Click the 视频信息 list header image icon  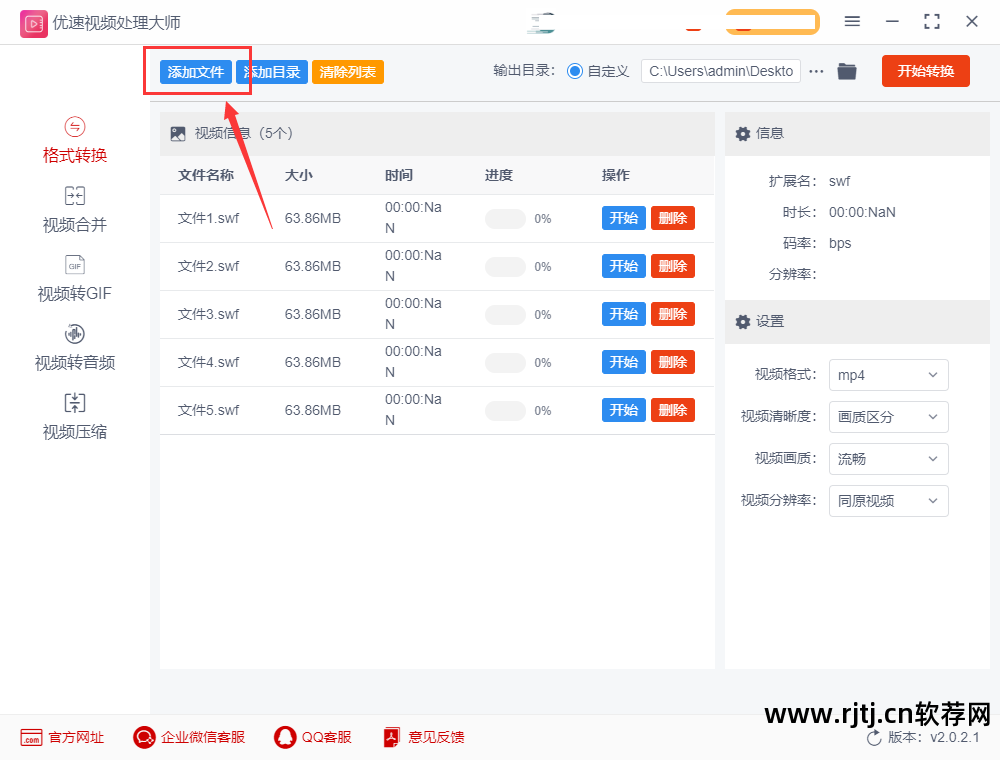tap(178, 134)
